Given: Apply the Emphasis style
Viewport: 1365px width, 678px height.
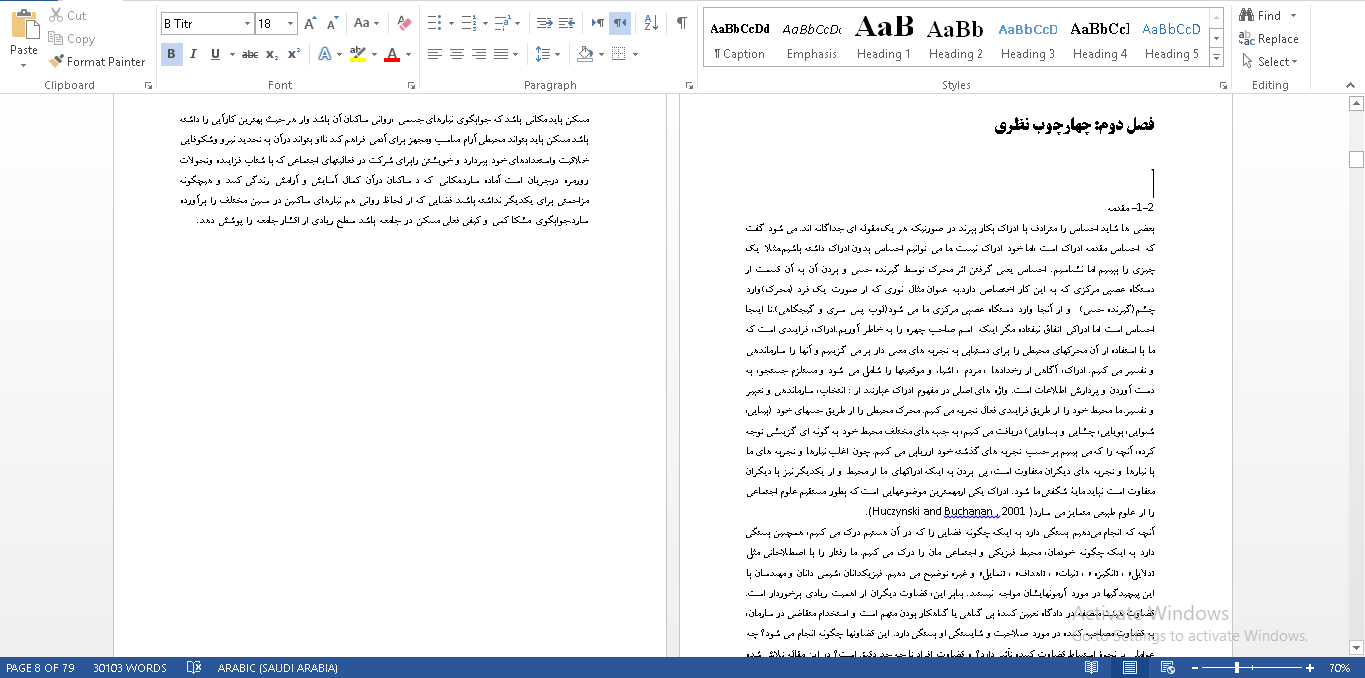Looking at the screenshot, I should pos(812,40).
